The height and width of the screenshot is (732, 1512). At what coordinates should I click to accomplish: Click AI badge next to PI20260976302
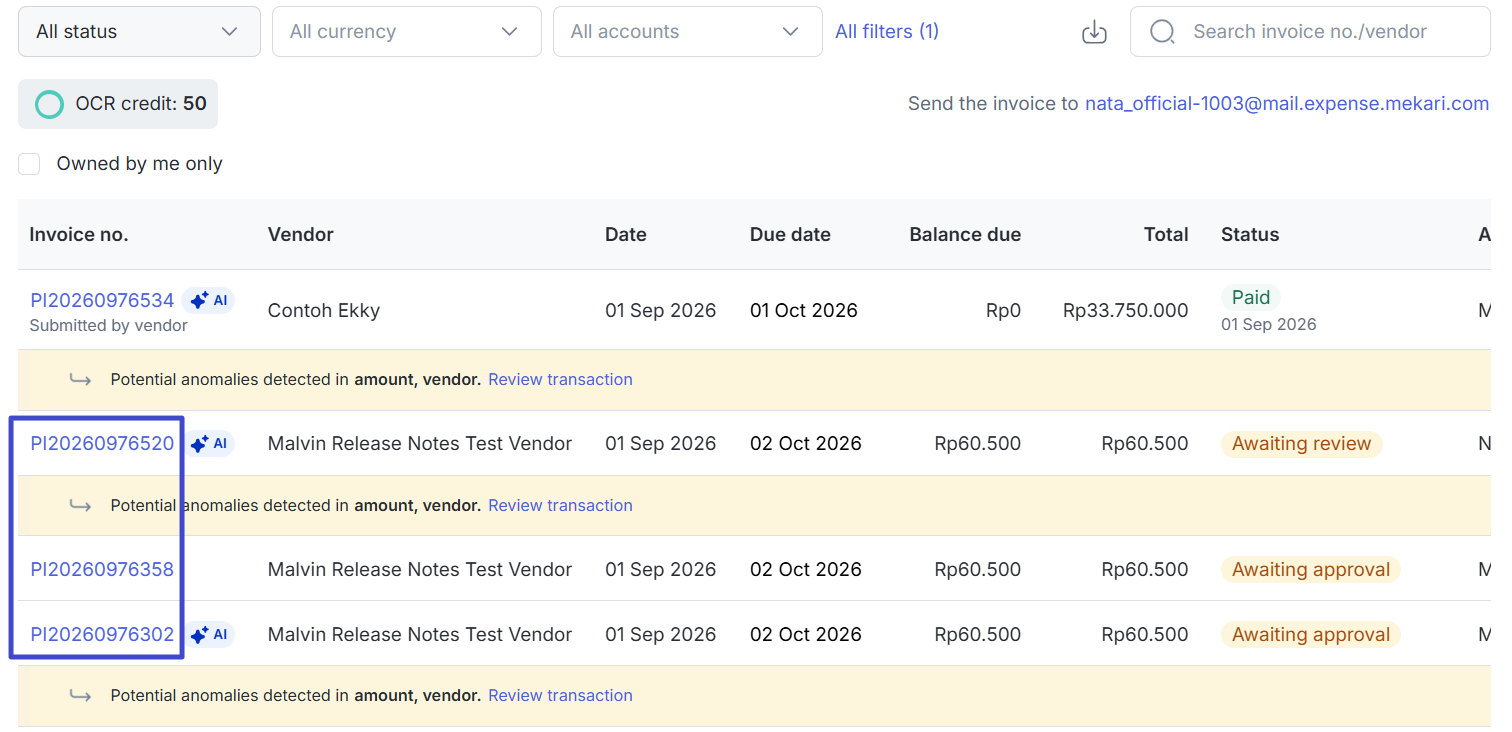[208, 634]
